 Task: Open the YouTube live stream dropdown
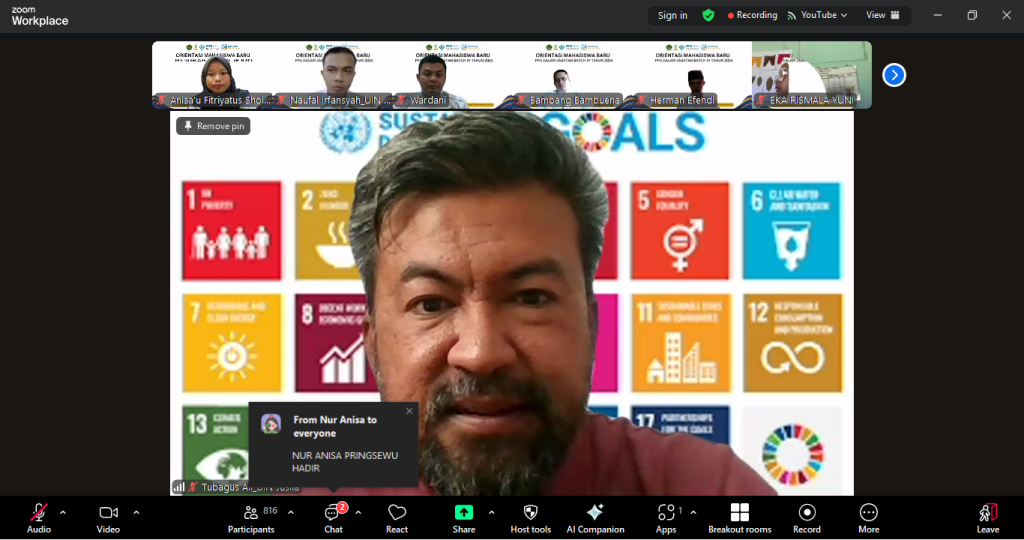(818, 15)
